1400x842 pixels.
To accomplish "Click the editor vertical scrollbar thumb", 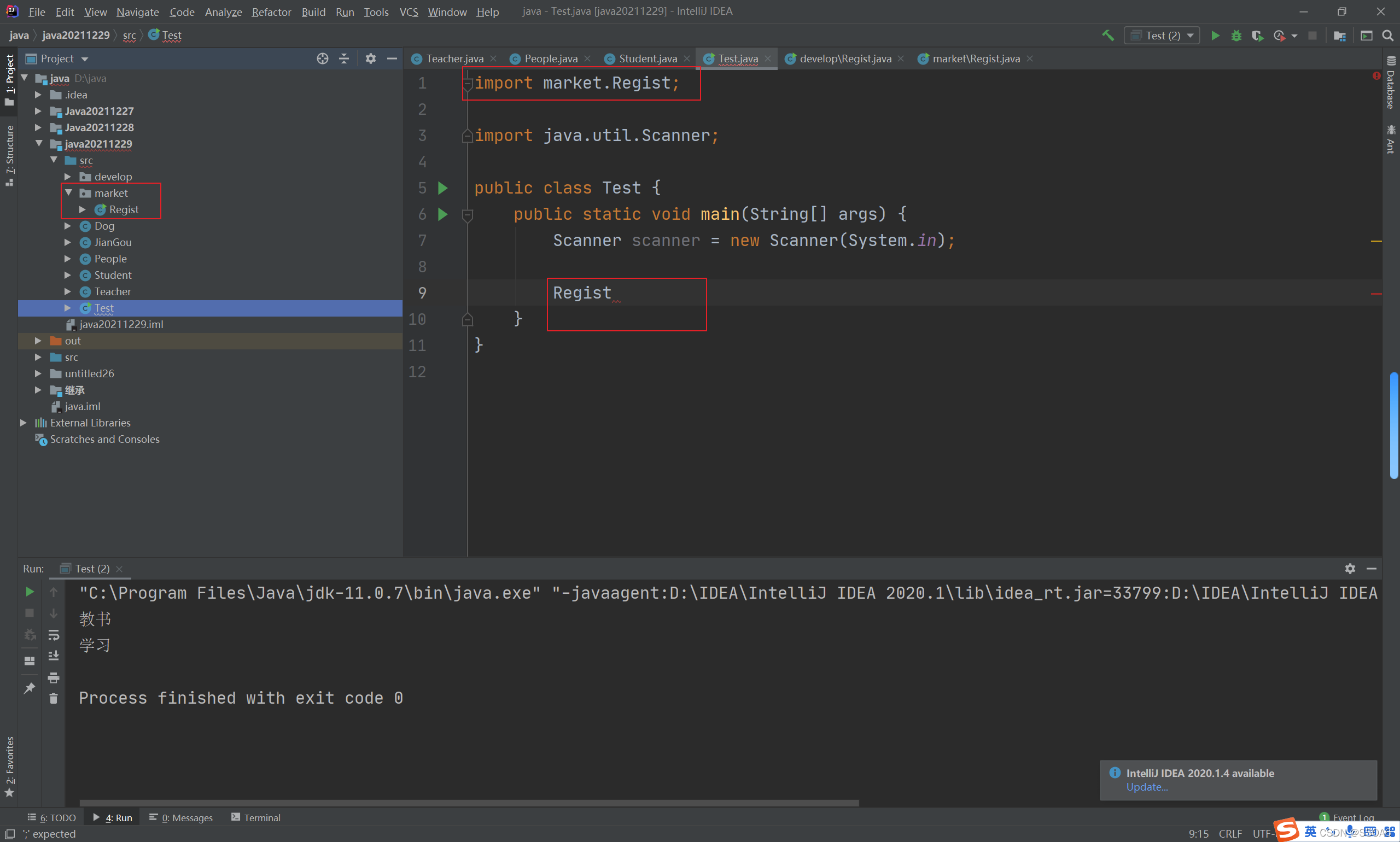I will click(x=1394, y=425).
